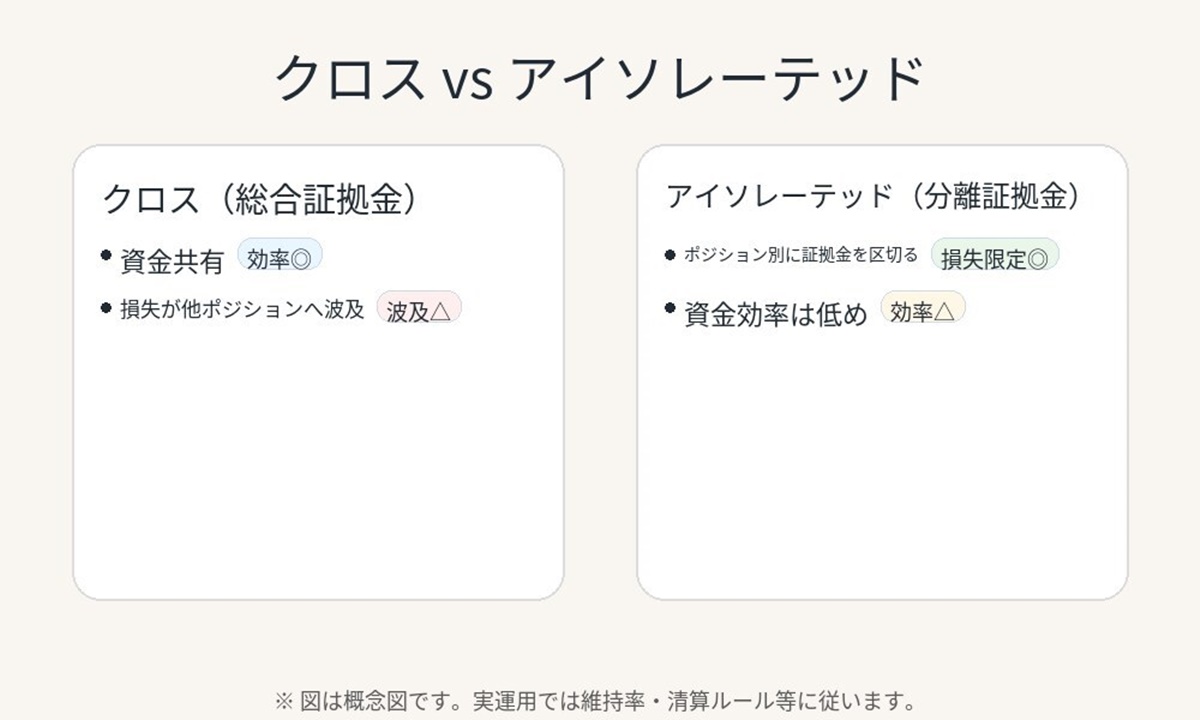The height and width of the screenshot is (720, 1200).
Task: Click the アイソレーテッド（分離証拠金） card heading
Action: 875,196
